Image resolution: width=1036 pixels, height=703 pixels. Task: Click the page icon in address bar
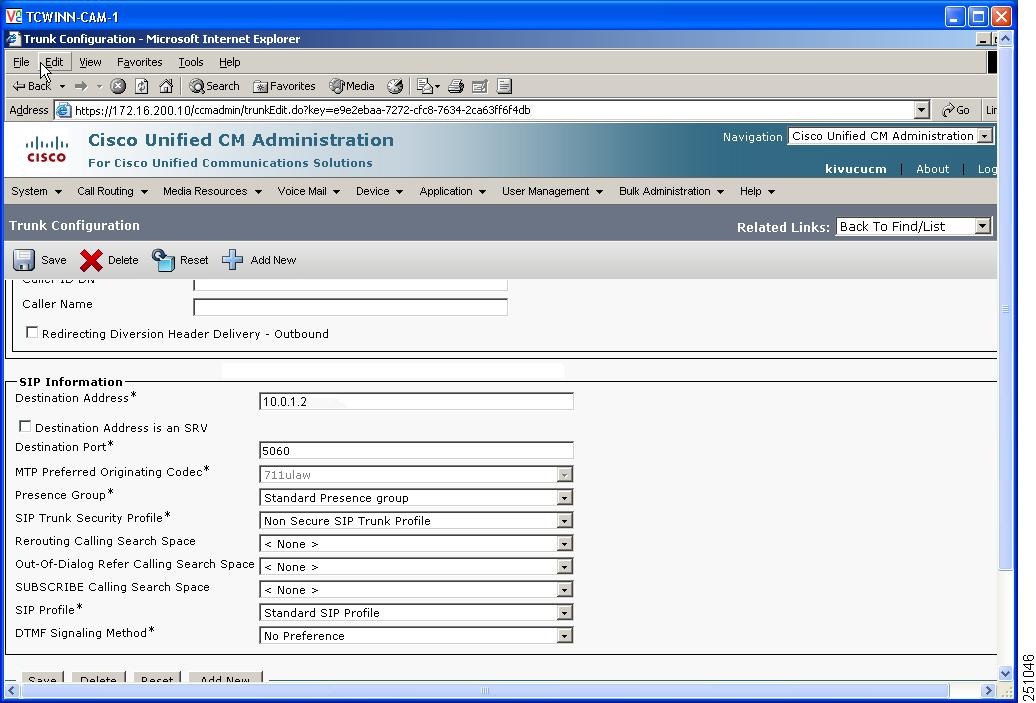64,110
